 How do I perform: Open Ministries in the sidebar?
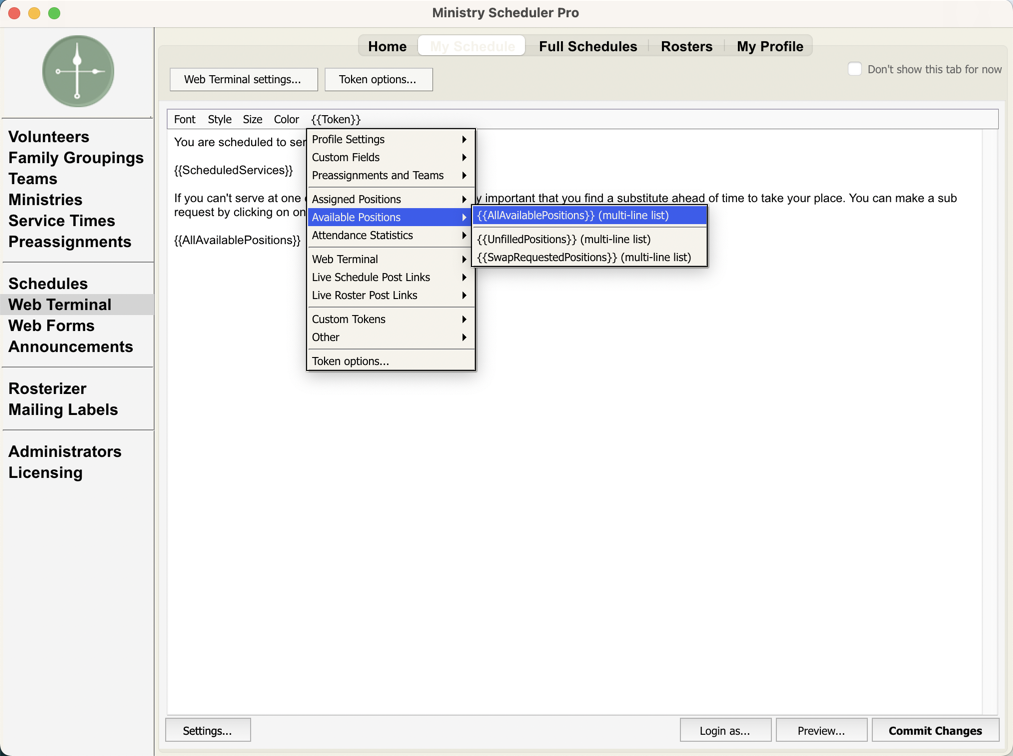point(45,200)
